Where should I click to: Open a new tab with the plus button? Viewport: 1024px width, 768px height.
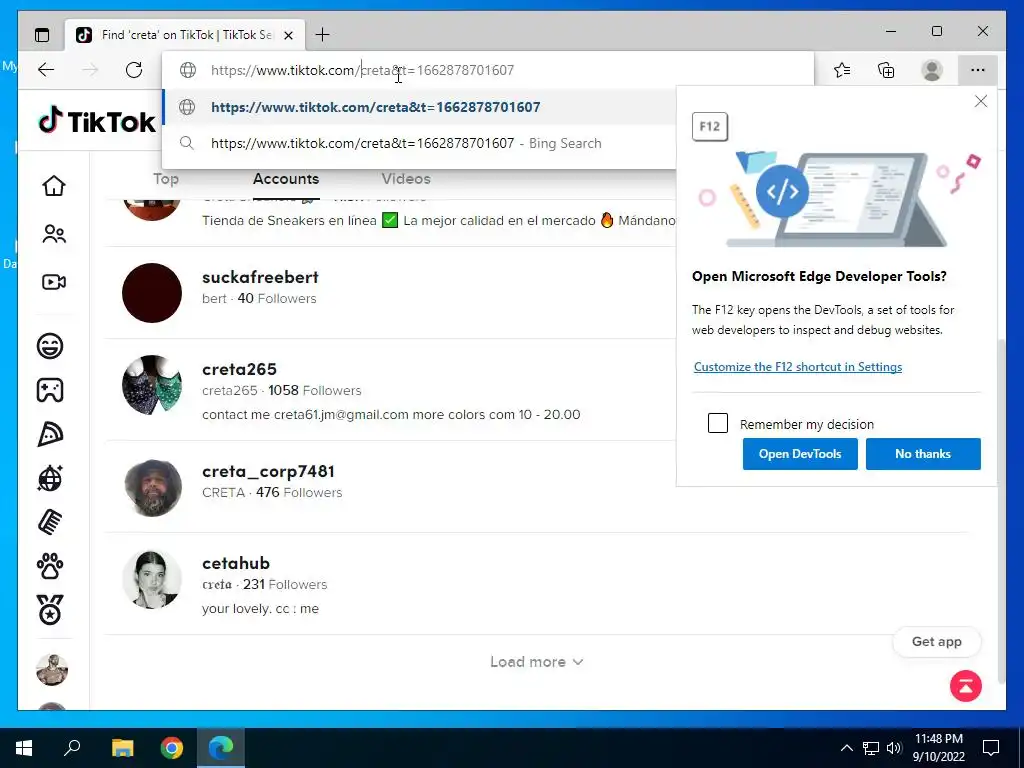click(x=323, y=35)
